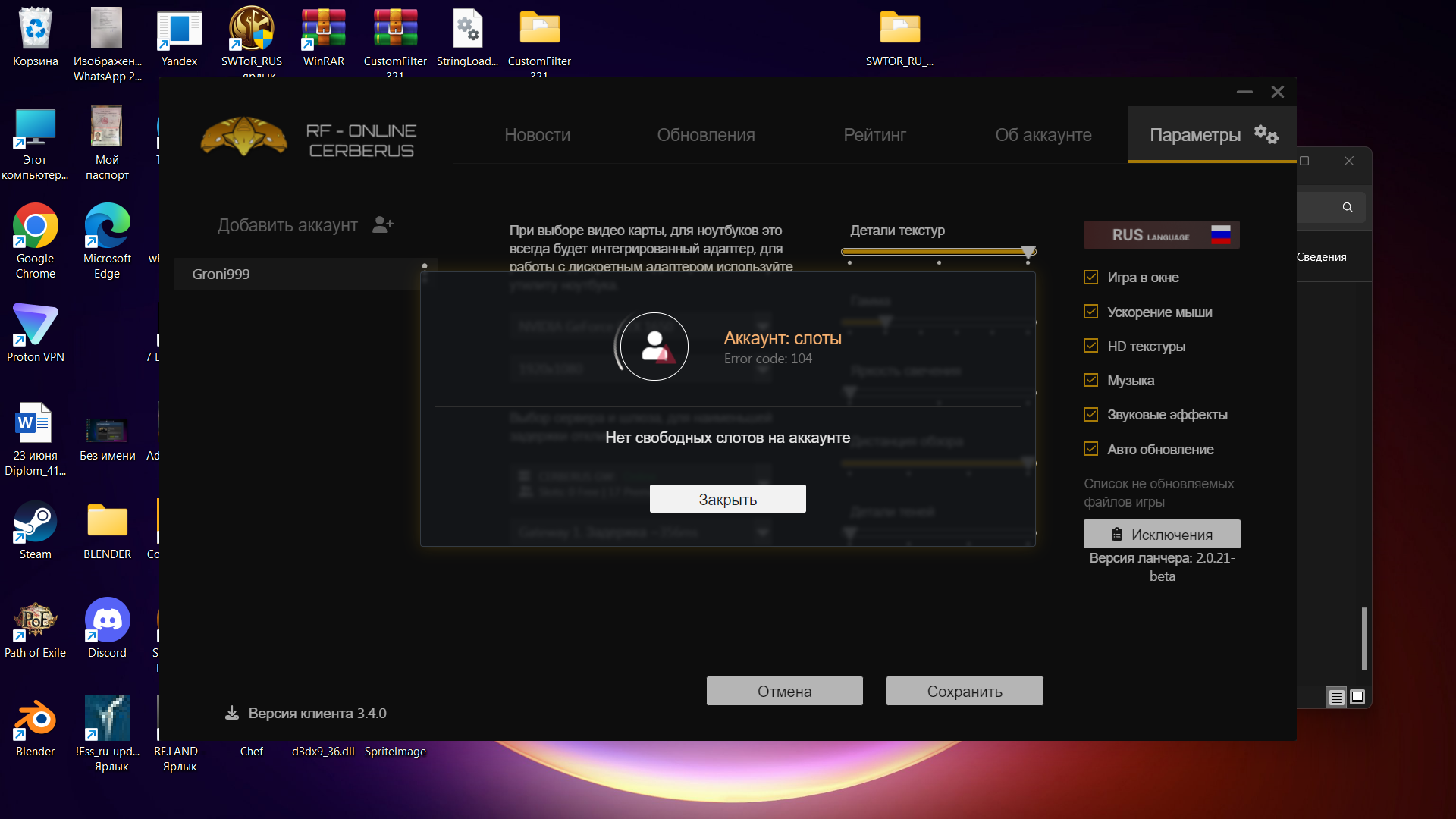Open the 23 июня Diplom Word document
Image resolution: width=1456 pixels, height=819 pixels.
tap(35, 423)
